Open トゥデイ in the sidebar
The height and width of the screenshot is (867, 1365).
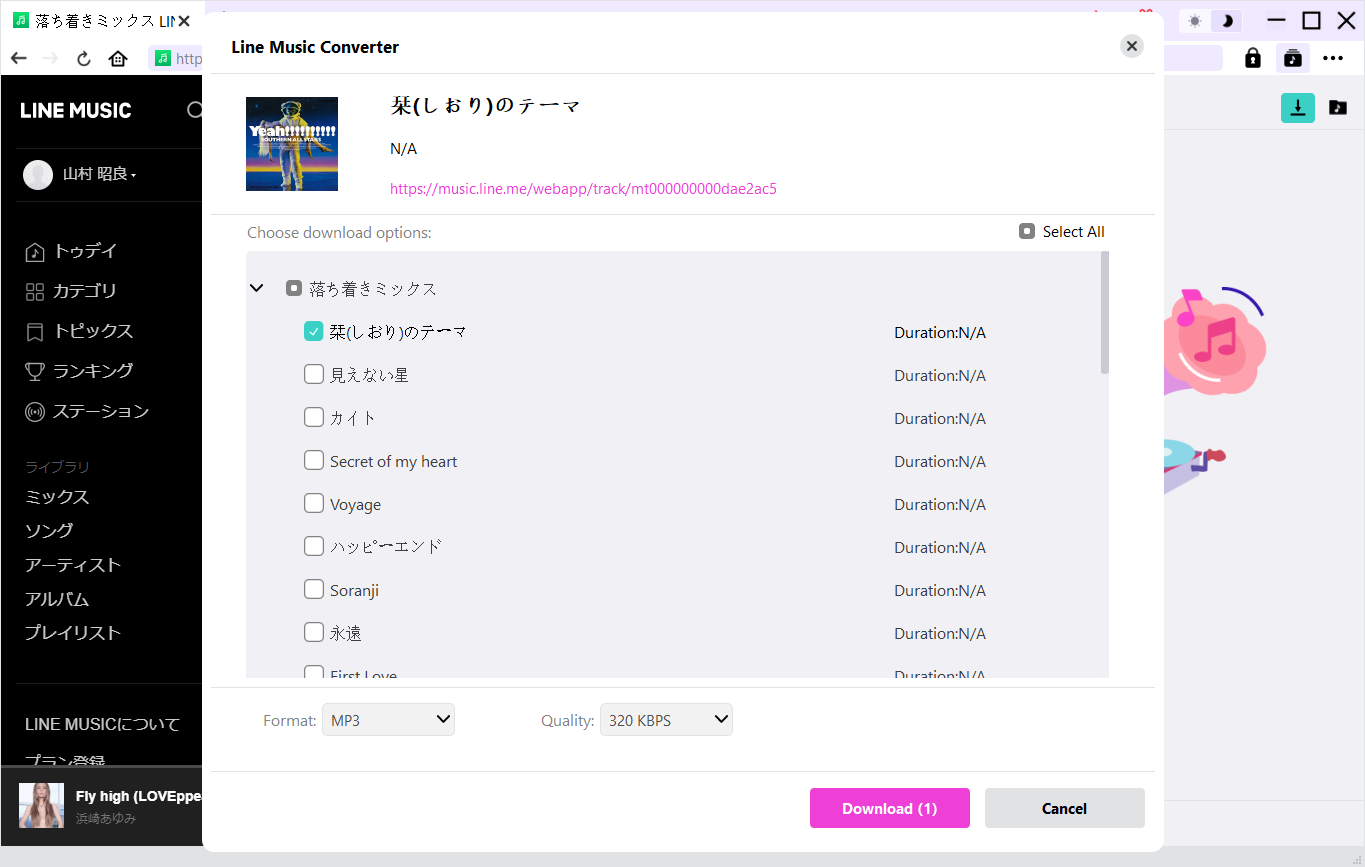tap(72, 251)
